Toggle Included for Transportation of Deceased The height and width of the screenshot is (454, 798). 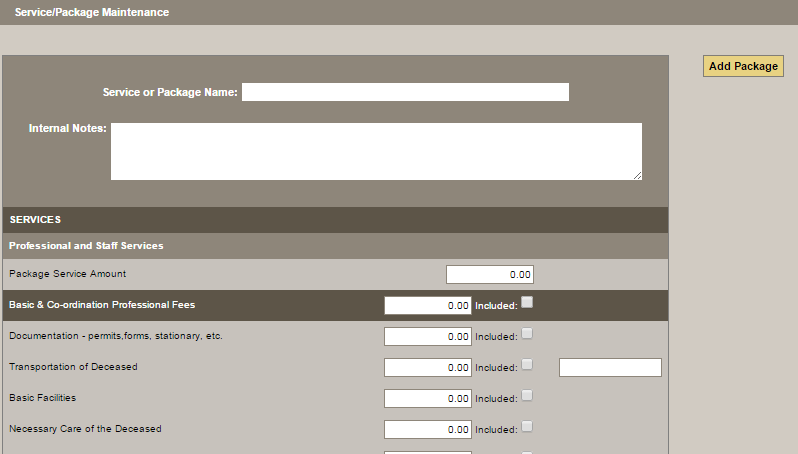527,364
